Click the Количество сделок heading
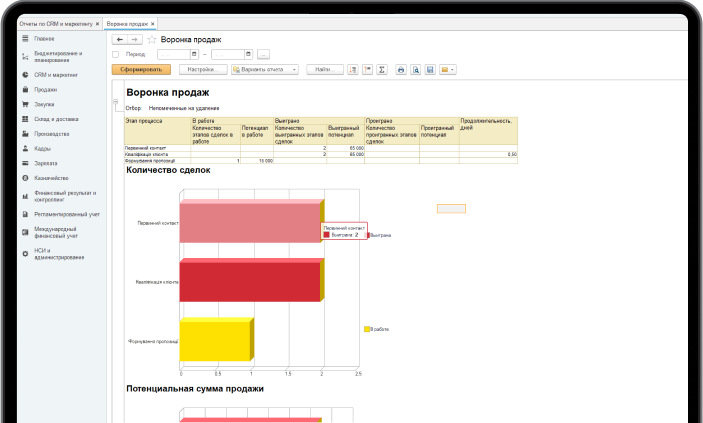The image size is (703, 423). point(168,170)
